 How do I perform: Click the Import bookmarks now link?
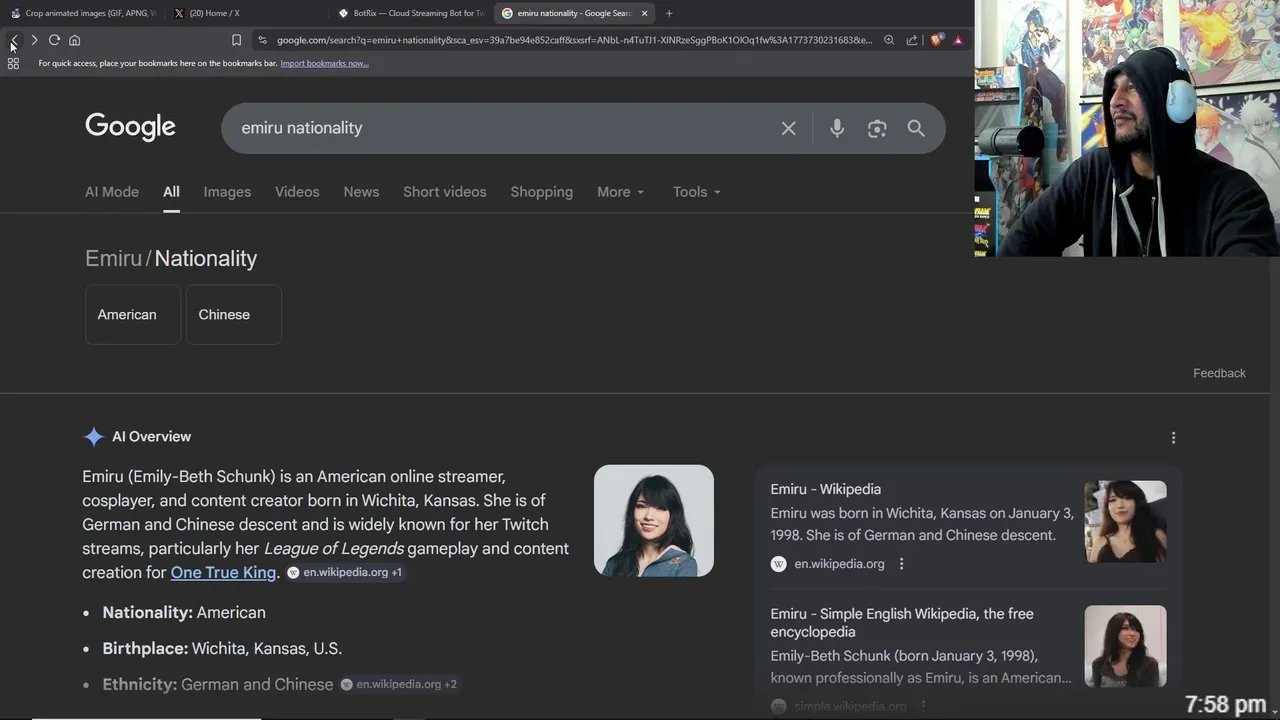pyautogui.click(x=324, y=63)
